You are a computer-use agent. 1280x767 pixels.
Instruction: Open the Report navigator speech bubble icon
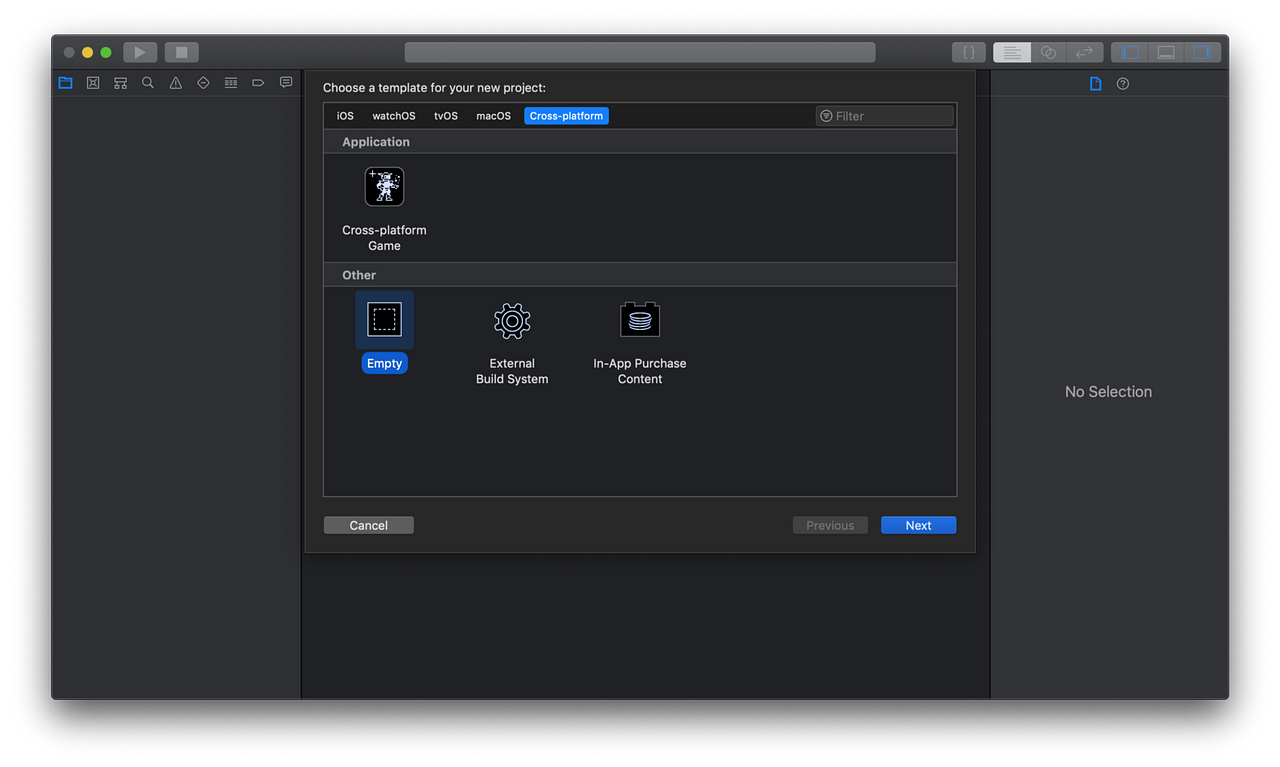[286, 82]
